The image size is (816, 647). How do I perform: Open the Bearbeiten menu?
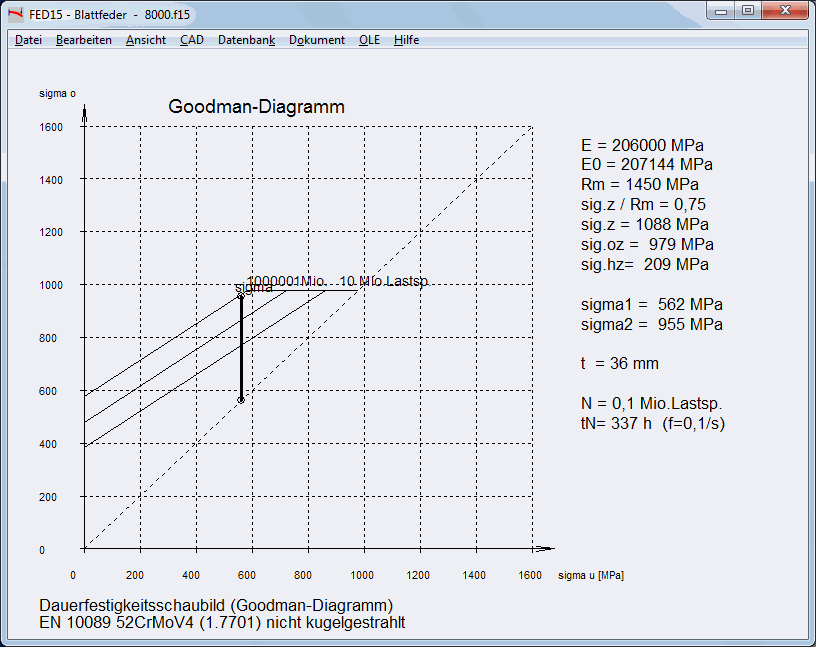point(84,40)
